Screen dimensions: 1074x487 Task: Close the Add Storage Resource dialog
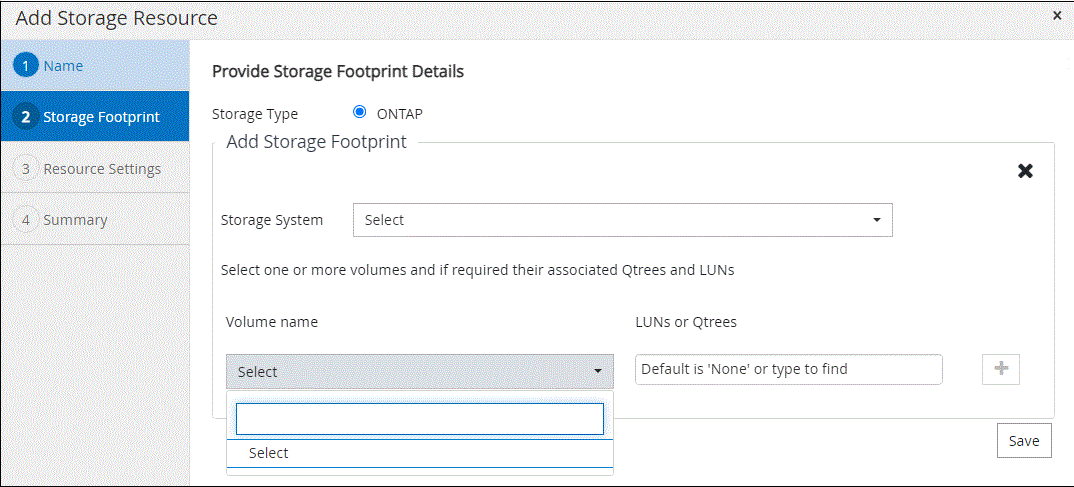(x=1057, y=16)
